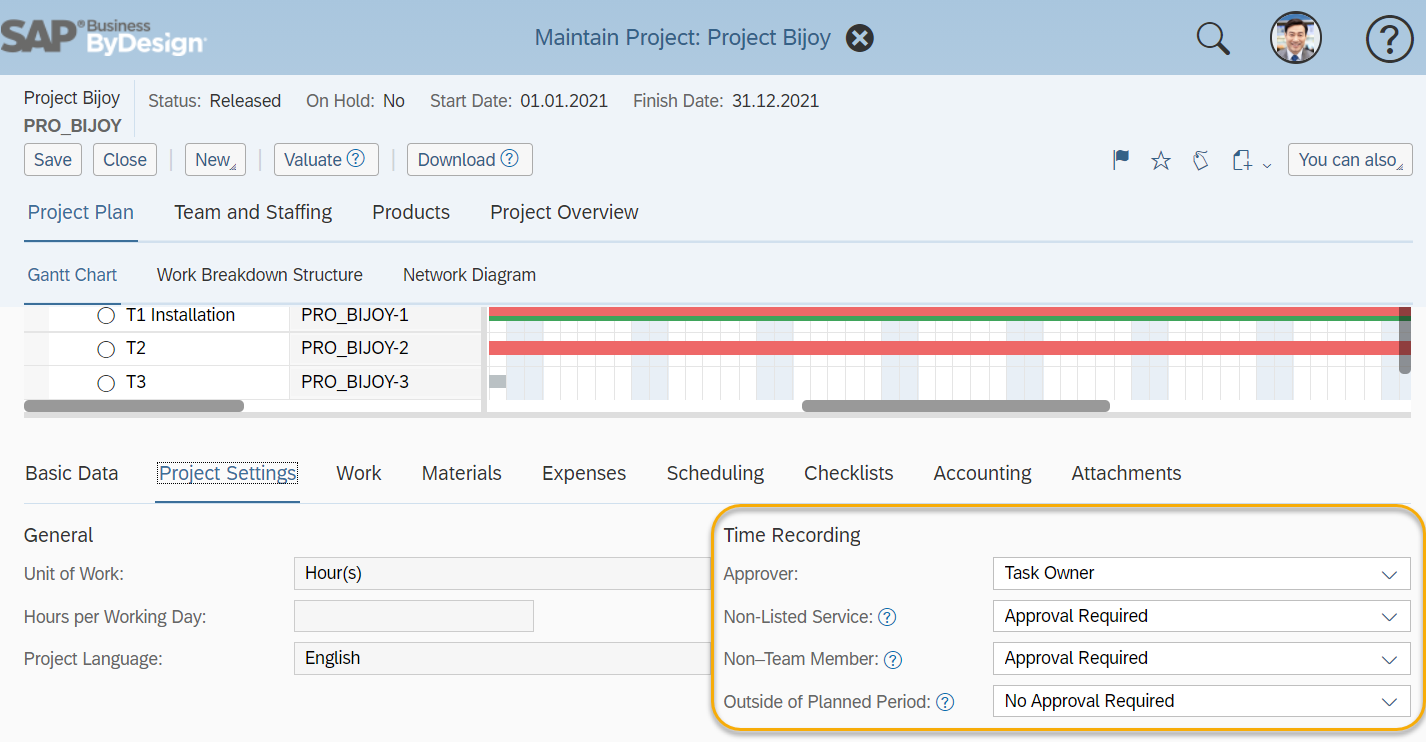Open the help question mark icon
Viewport: 1426px width, 742px height.
pyautogui.click(x=1389, y=38)
